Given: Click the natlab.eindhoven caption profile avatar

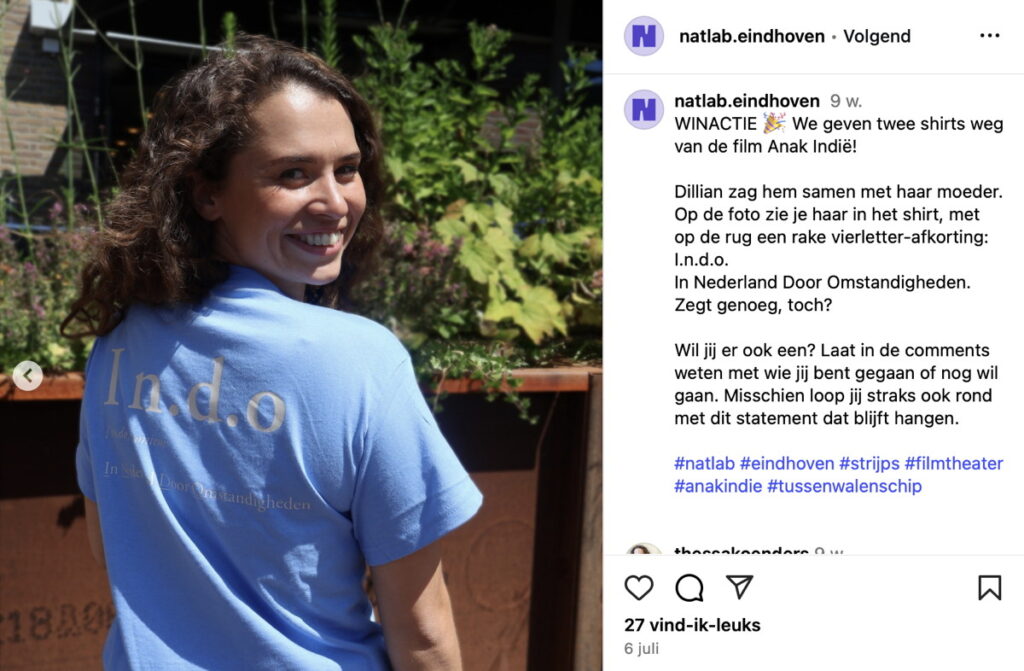Looking at the screenshot, I should [x=644, y=109].
